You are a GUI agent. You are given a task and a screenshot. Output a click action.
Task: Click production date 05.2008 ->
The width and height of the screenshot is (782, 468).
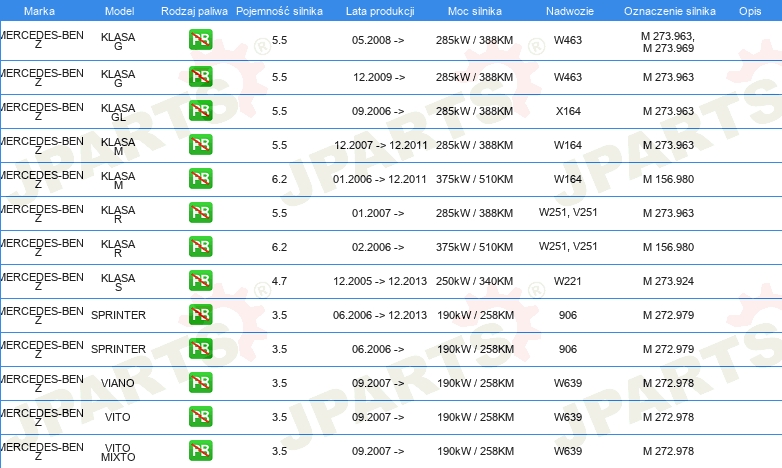[378, 40]
